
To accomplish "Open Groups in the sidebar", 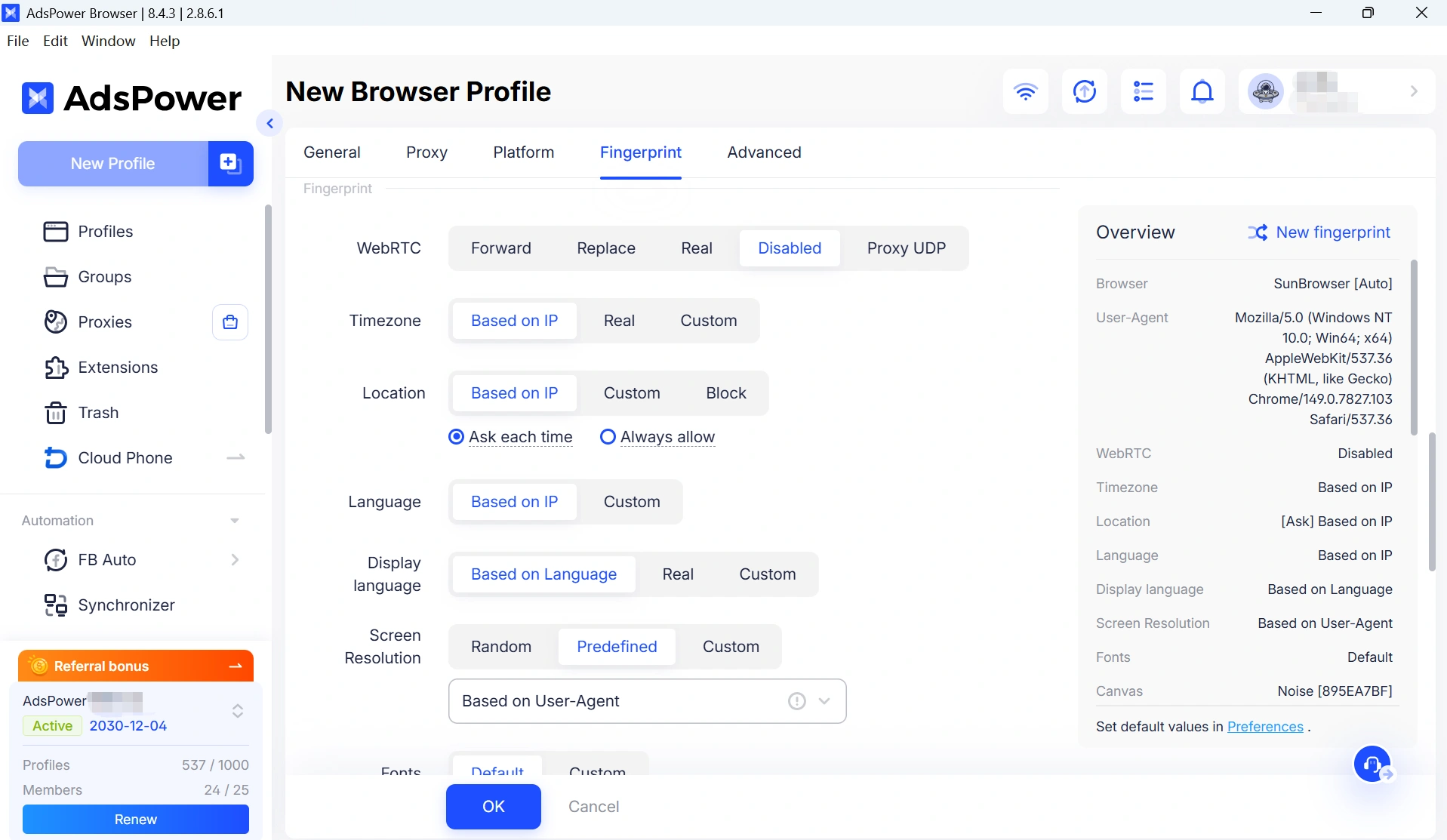I will [x=104, y=276].
